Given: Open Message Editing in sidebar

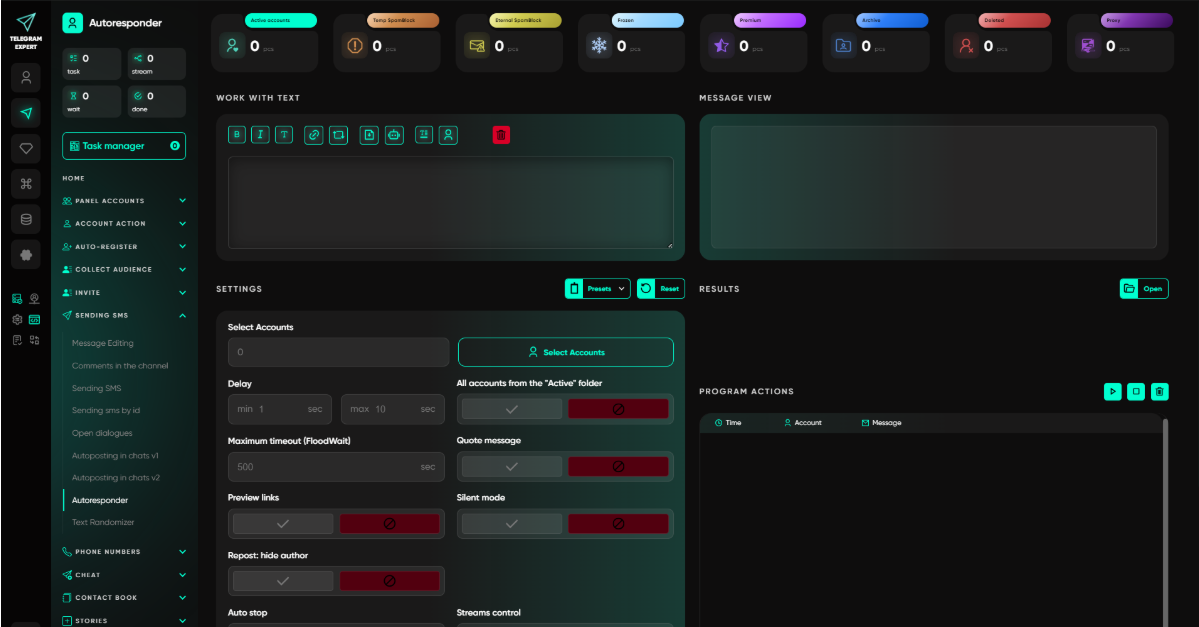Looking at the screenshot, I should click(102, 343).
